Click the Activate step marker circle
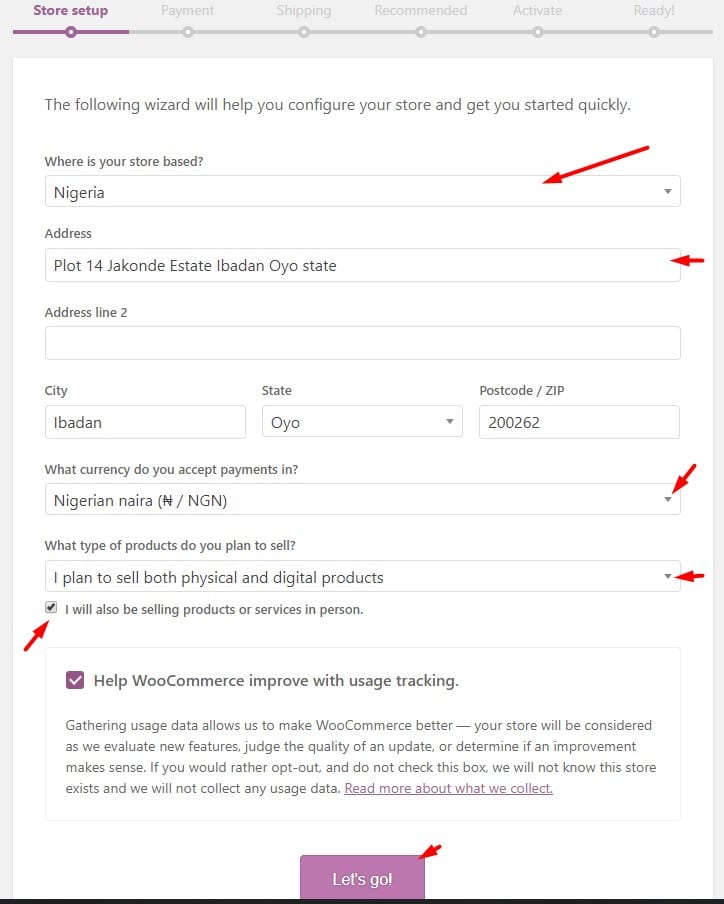Viewport: 724px width, 904px height. pos(538,32)
